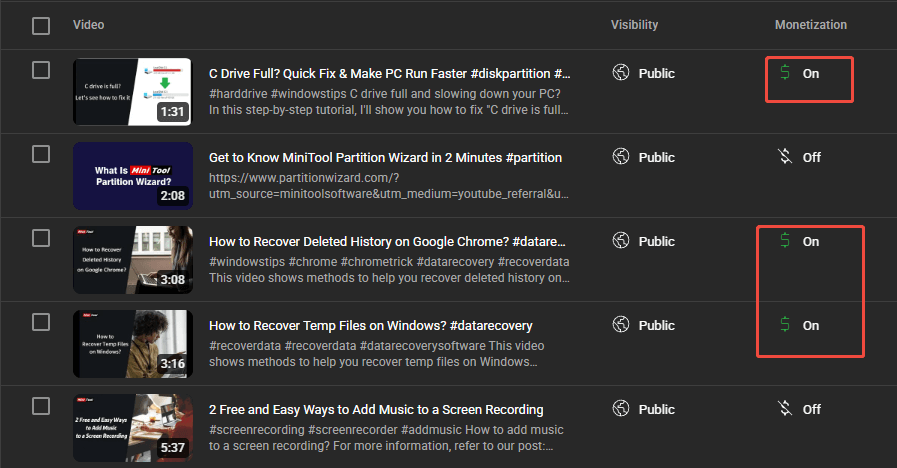Open What Is MiniTool Partition Wizard thumbnail

pyautogui.click(x=132, y=176)
